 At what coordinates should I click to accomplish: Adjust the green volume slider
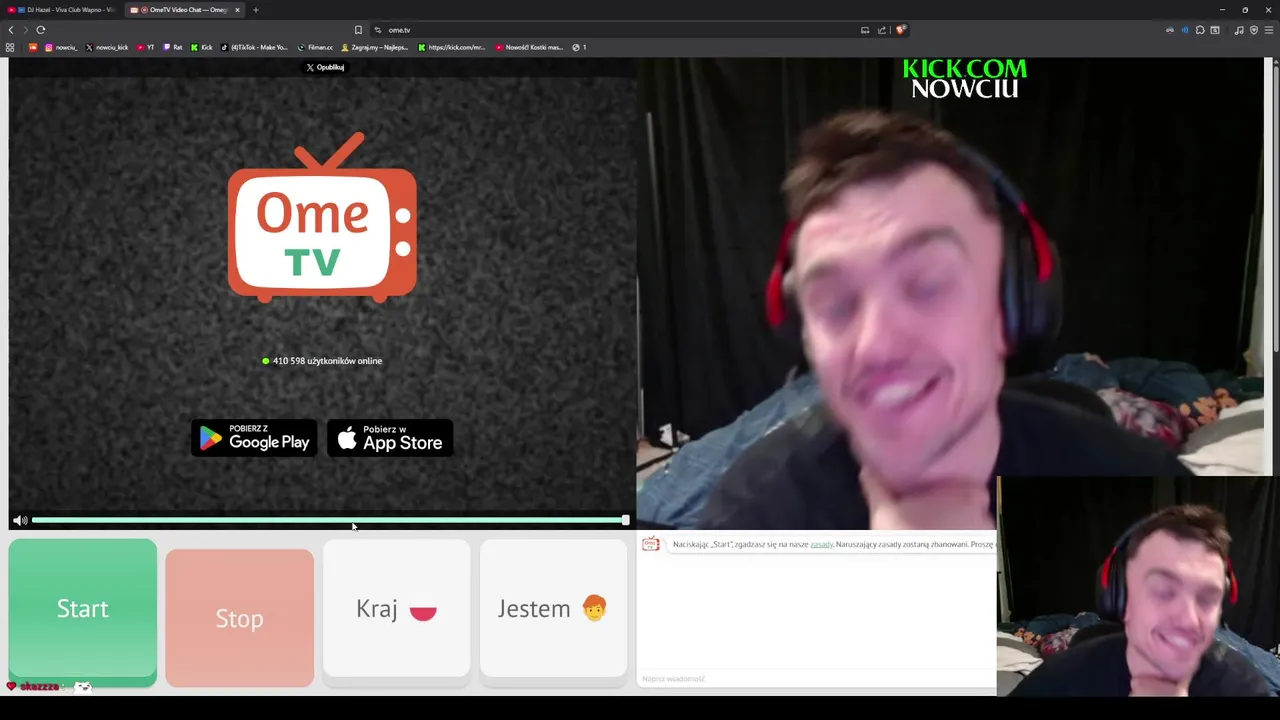(330, 520)
